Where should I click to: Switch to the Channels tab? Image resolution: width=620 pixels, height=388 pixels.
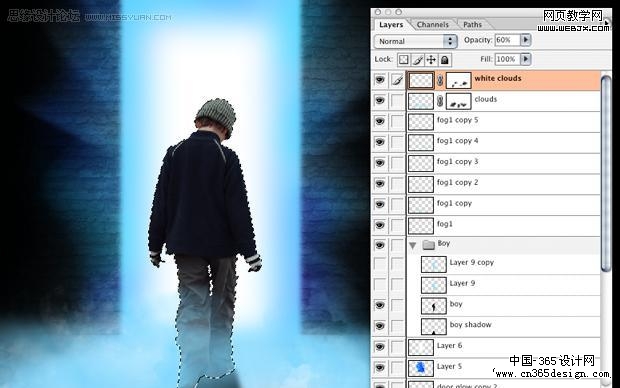433,25
